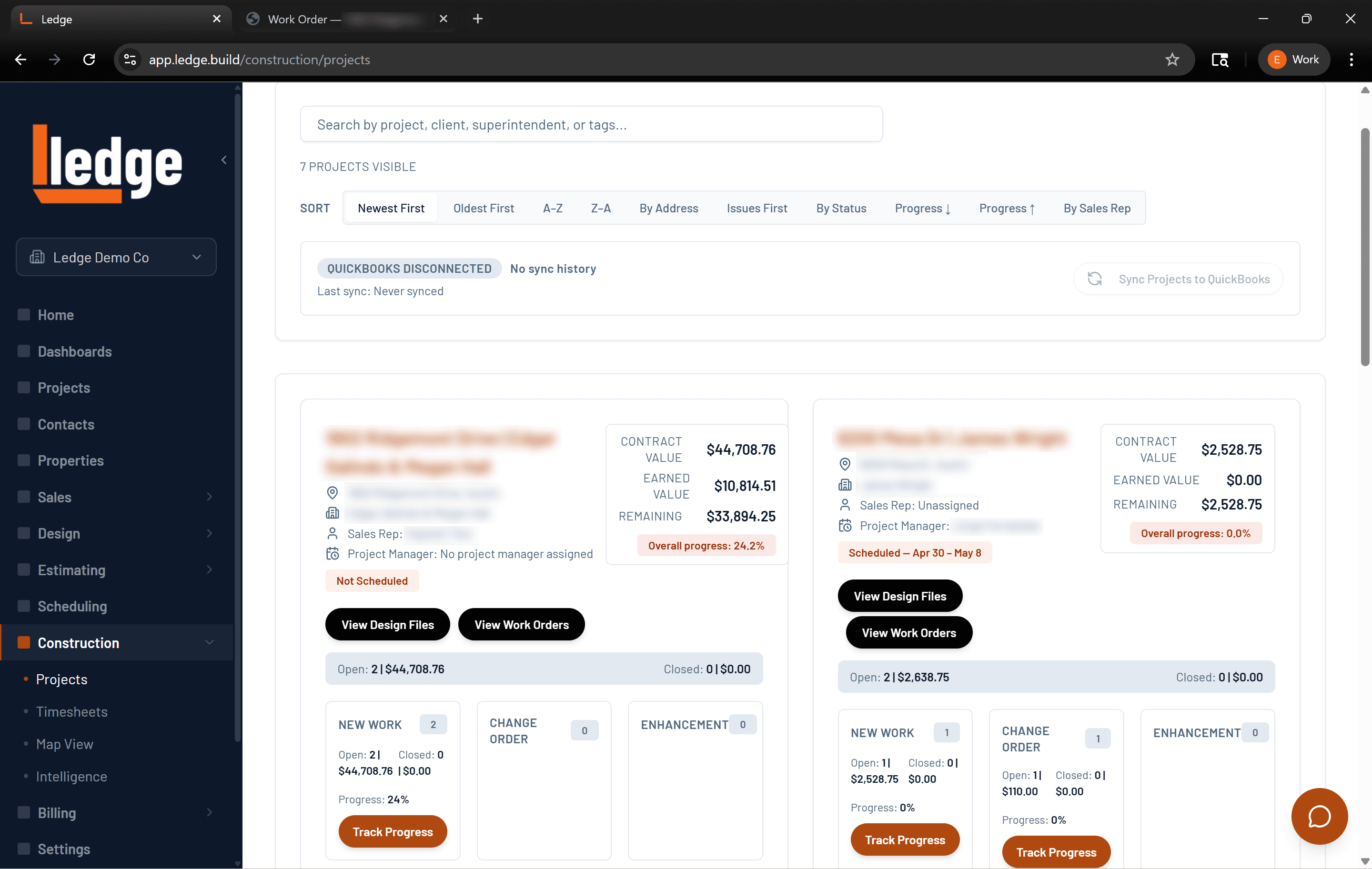Open the chat support bubble
The image size is (1372, 869).
tap(1319, 816)
